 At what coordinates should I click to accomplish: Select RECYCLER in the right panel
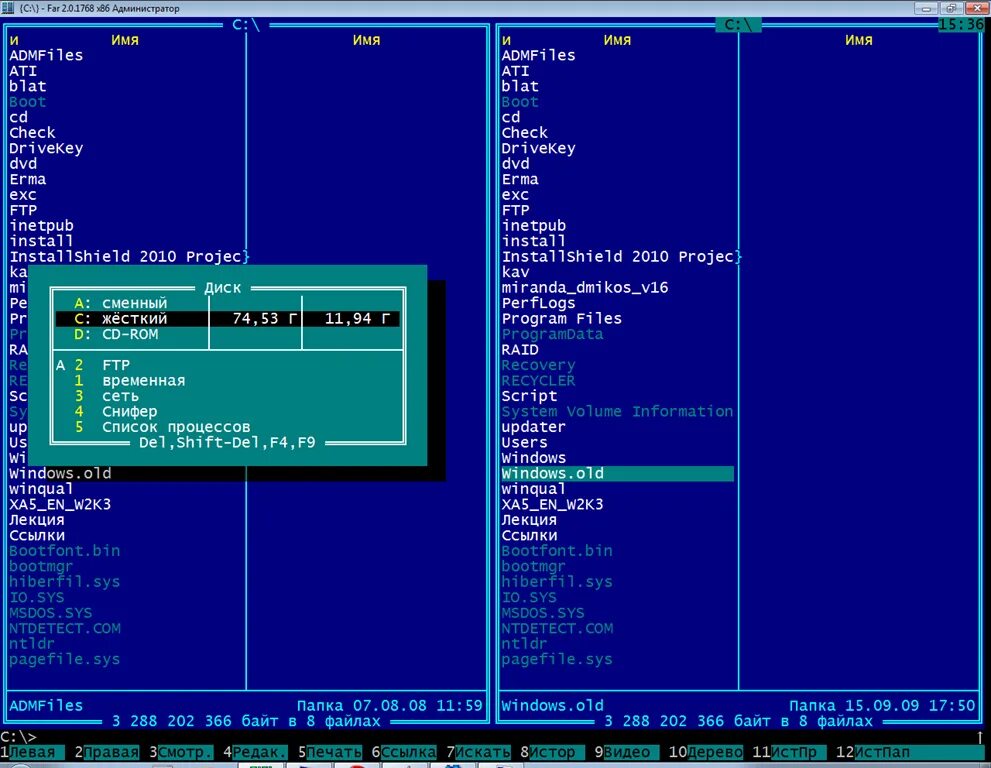[538, 381]
